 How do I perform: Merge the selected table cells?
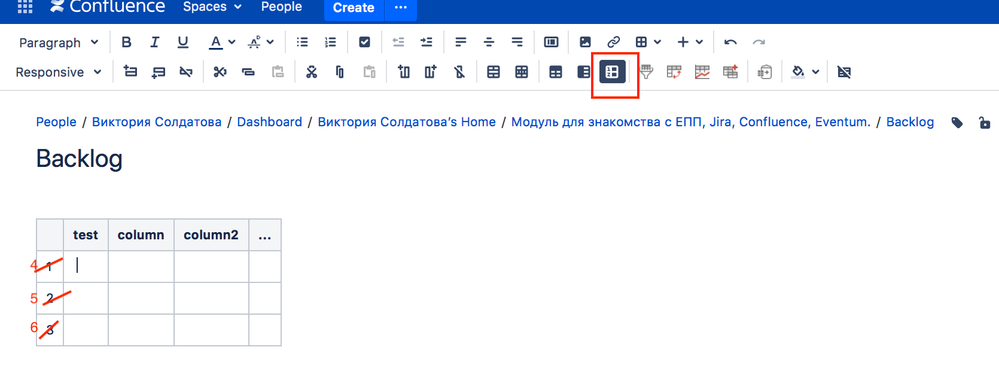(493, 72)
